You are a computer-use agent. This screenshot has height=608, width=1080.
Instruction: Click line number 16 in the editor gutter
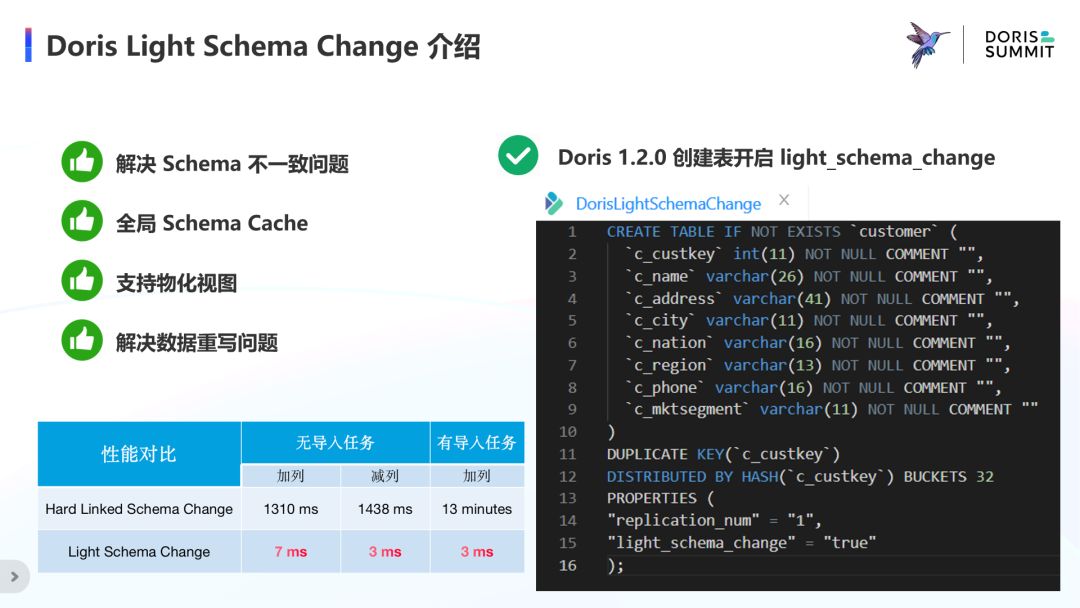(x=568, y=565)
